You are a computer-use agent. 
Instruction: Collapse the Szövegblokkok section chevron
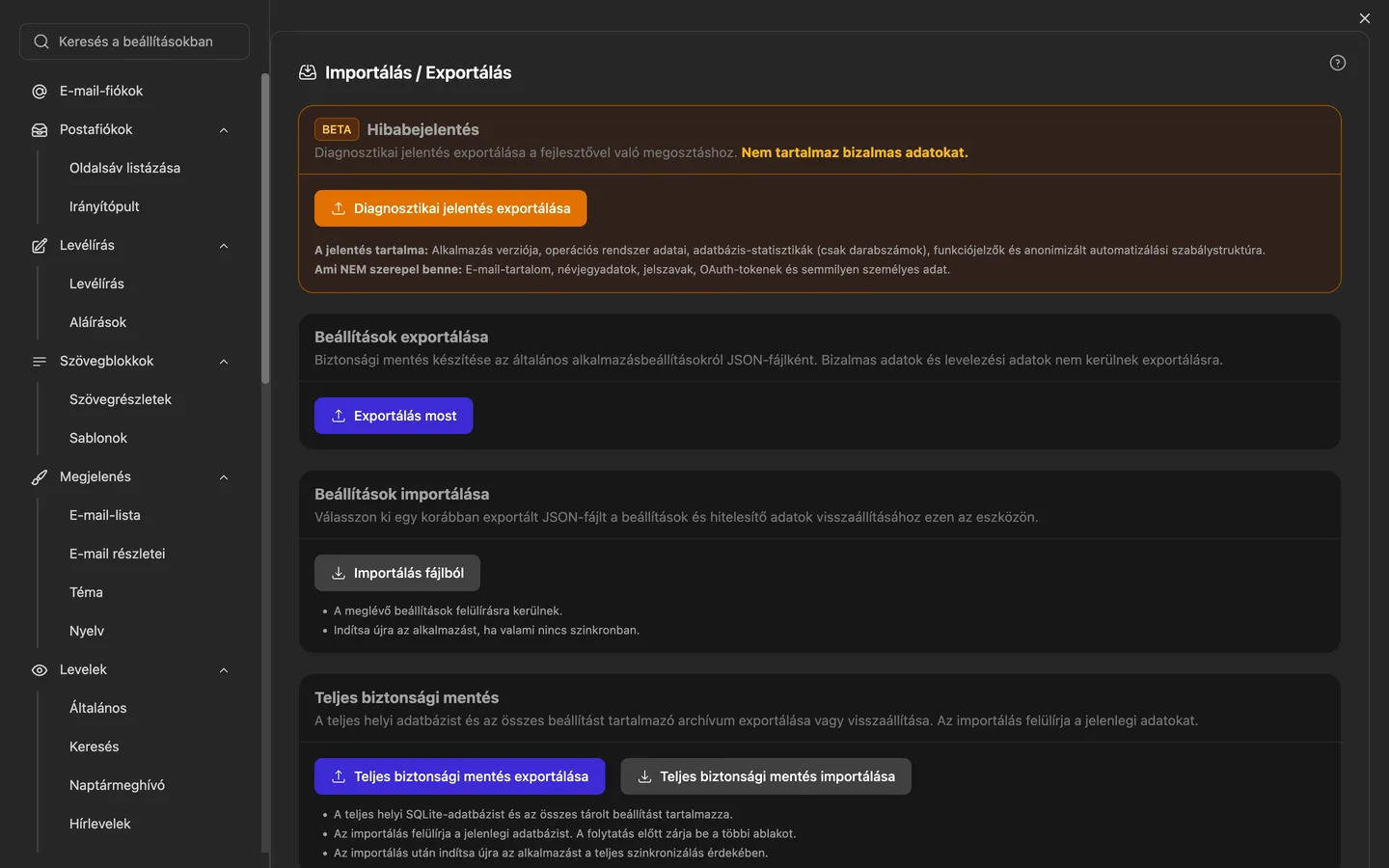coord(224,362)
